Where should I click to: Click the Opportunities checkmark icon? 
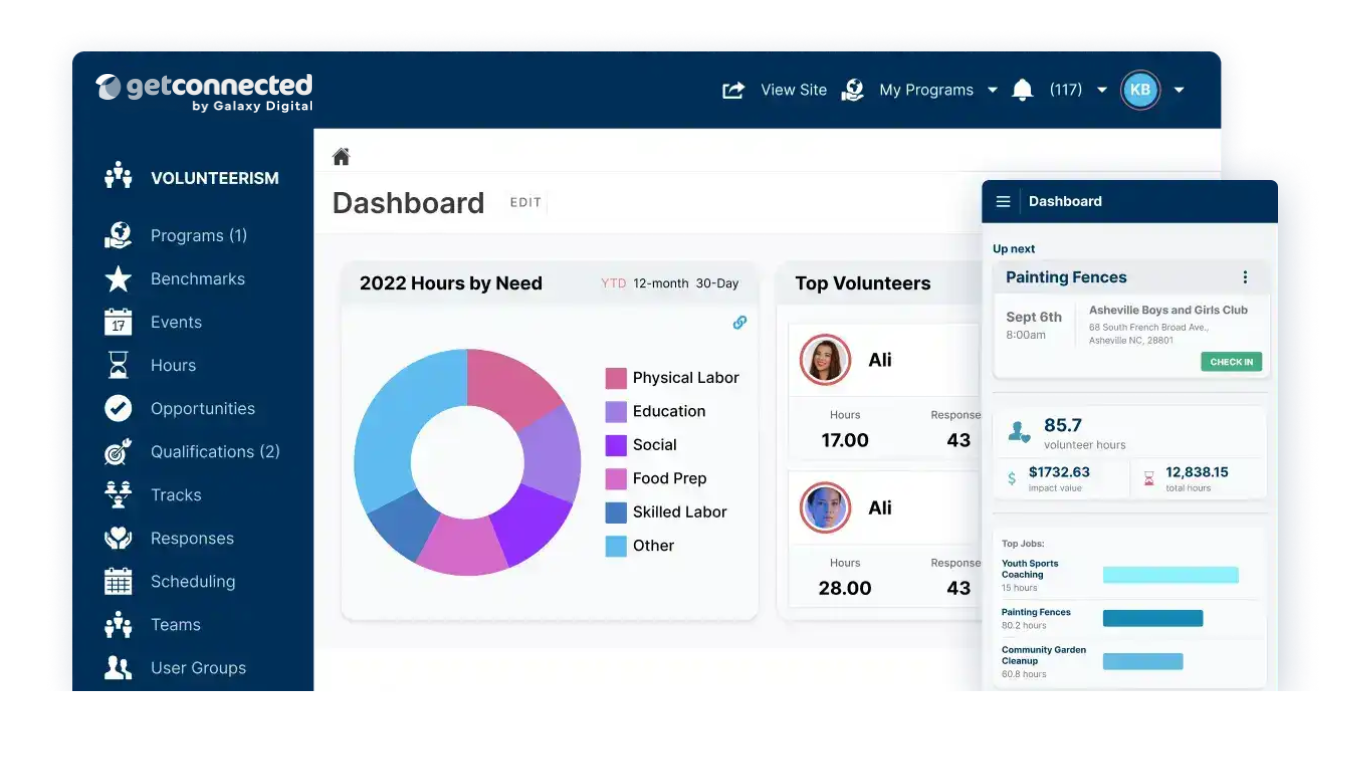[117, 408]
